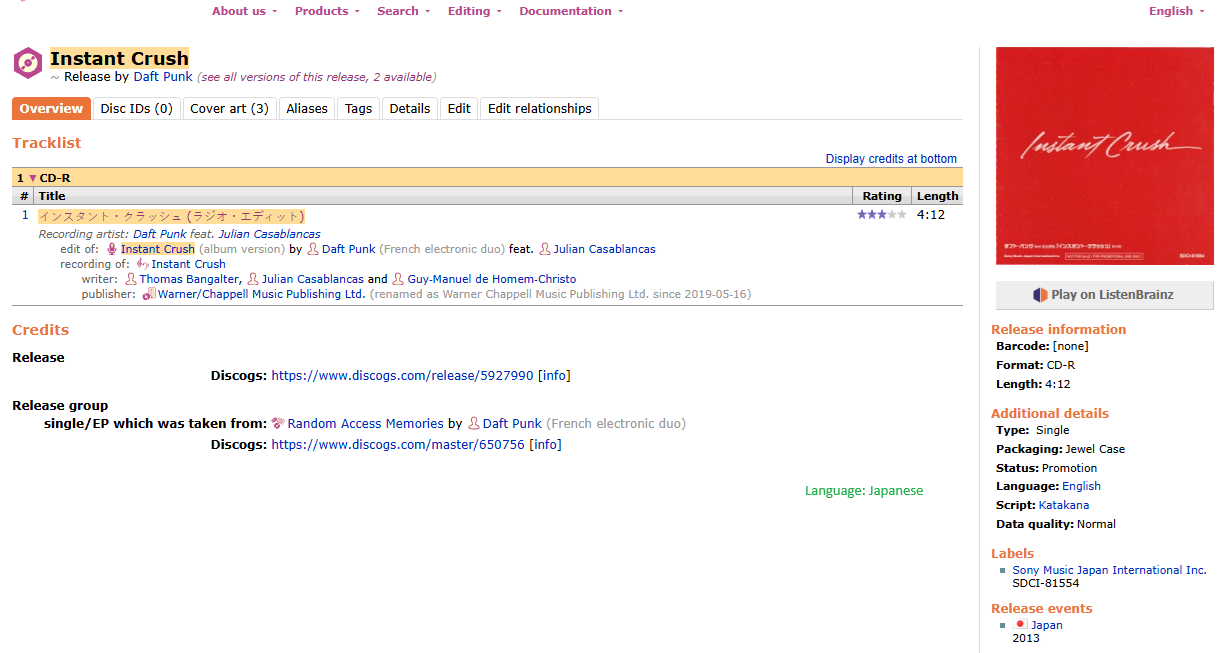
Task: Click Play on ListenBrainz button
Action: [1104, 295]
